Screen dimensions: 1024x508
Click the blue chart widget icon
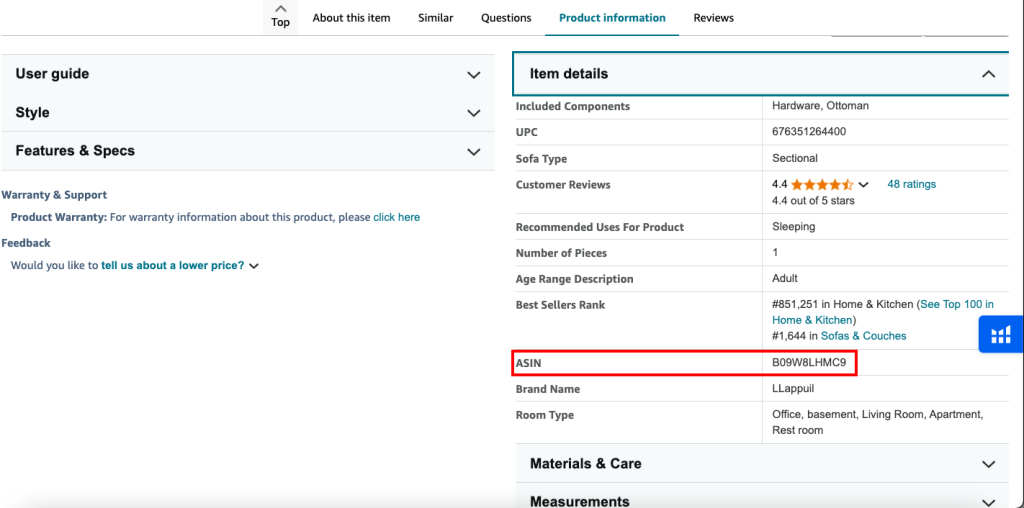click(1001, 335)
